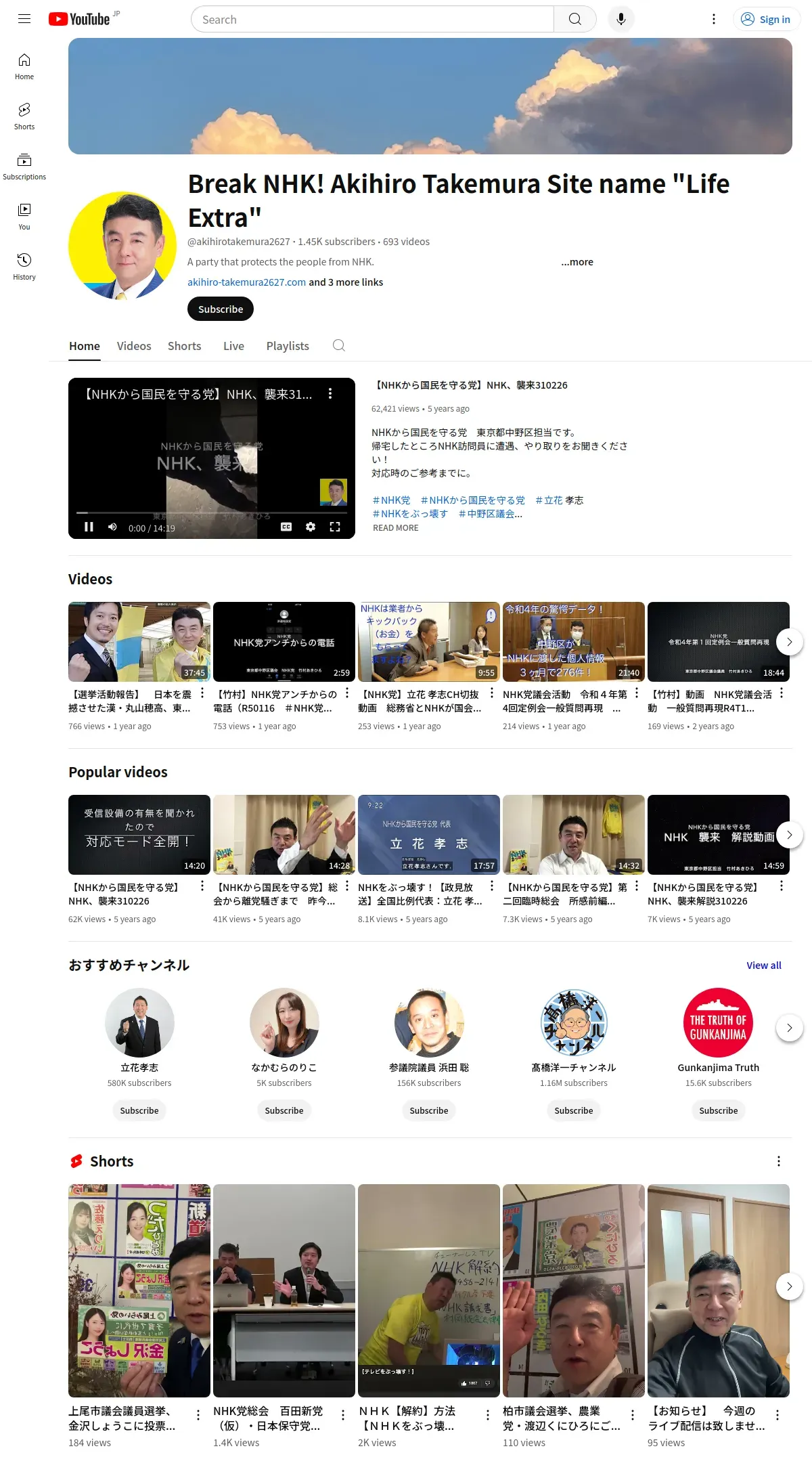812x1478 pixels.
Task: Show next videos in Videos row
Action: click(x=789, y=642)
